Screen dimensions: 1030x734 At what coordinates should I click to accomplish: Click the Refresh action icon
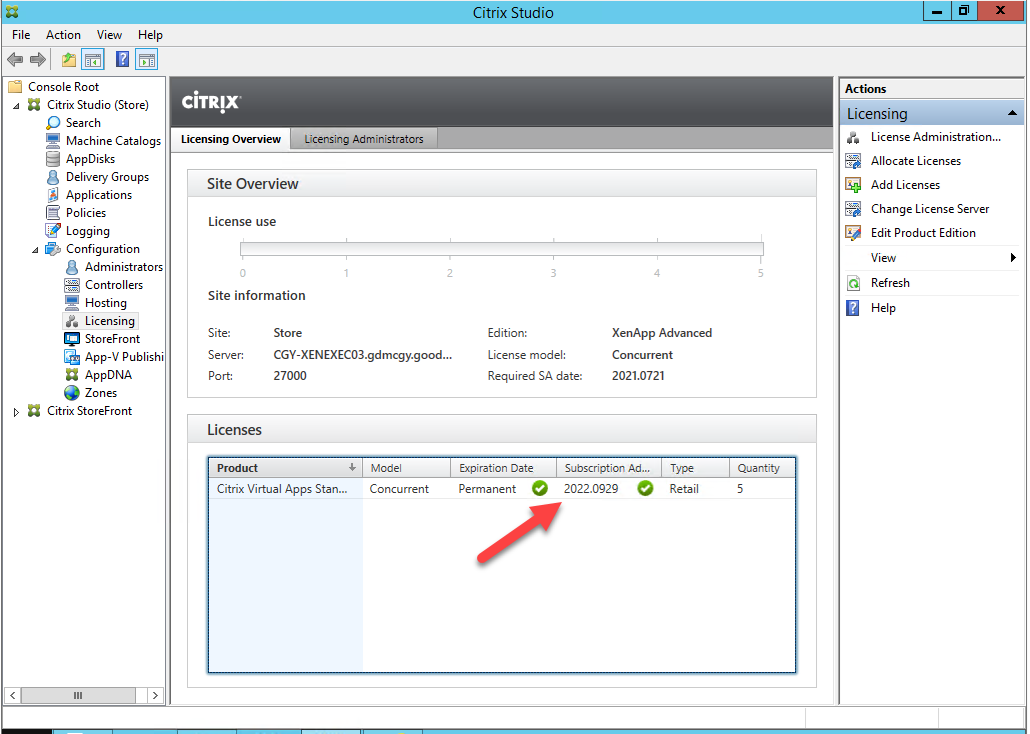coord(853,283)
